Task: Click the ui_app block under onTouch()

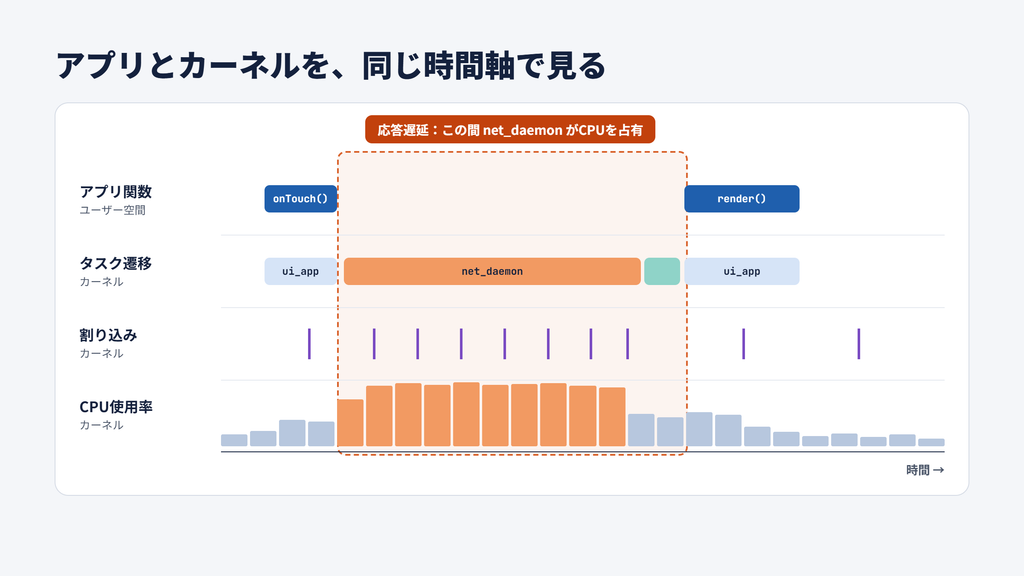Action: tap(300, 271)
